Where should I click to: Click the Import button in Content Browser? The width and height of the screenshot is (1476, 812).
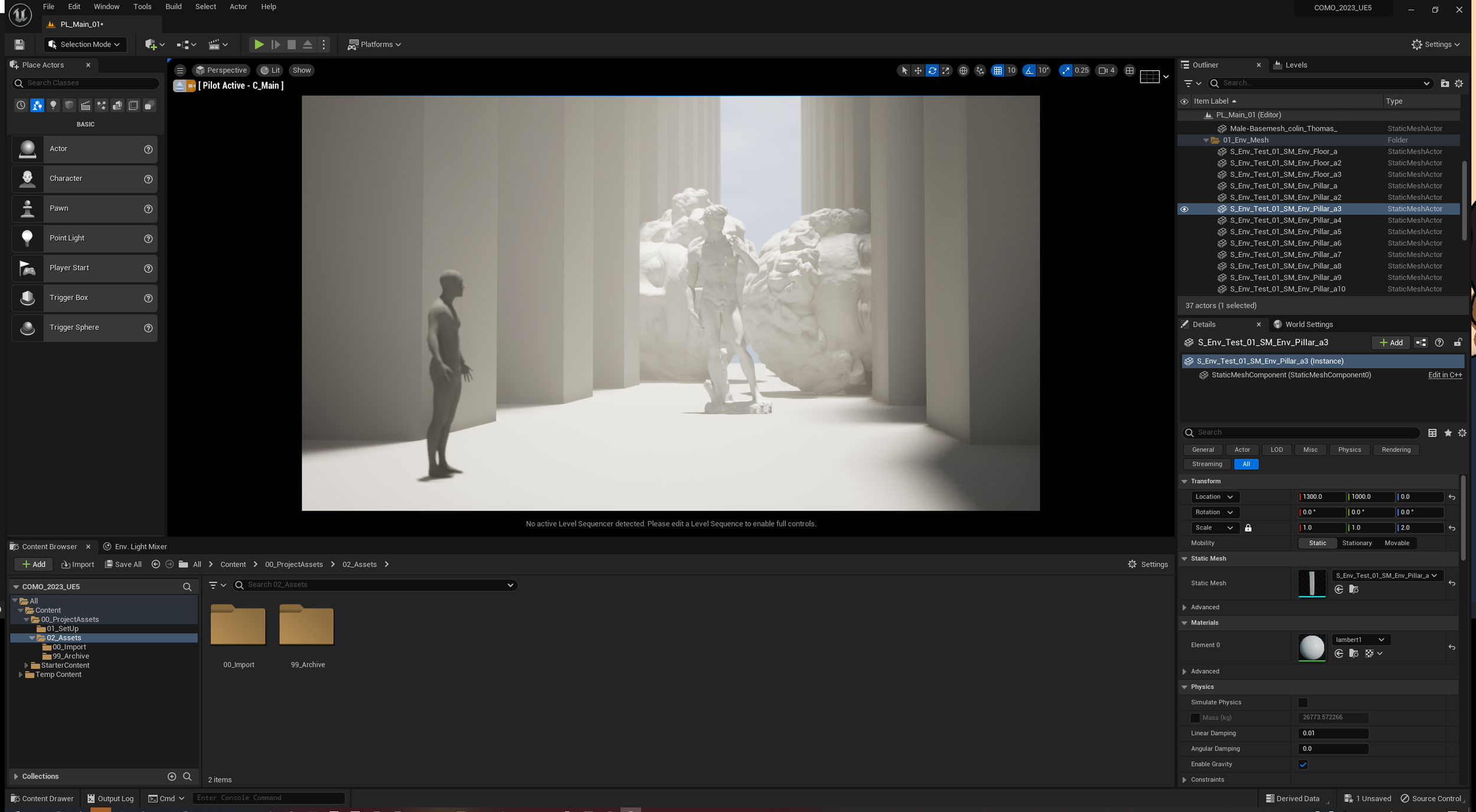[78, 564]
